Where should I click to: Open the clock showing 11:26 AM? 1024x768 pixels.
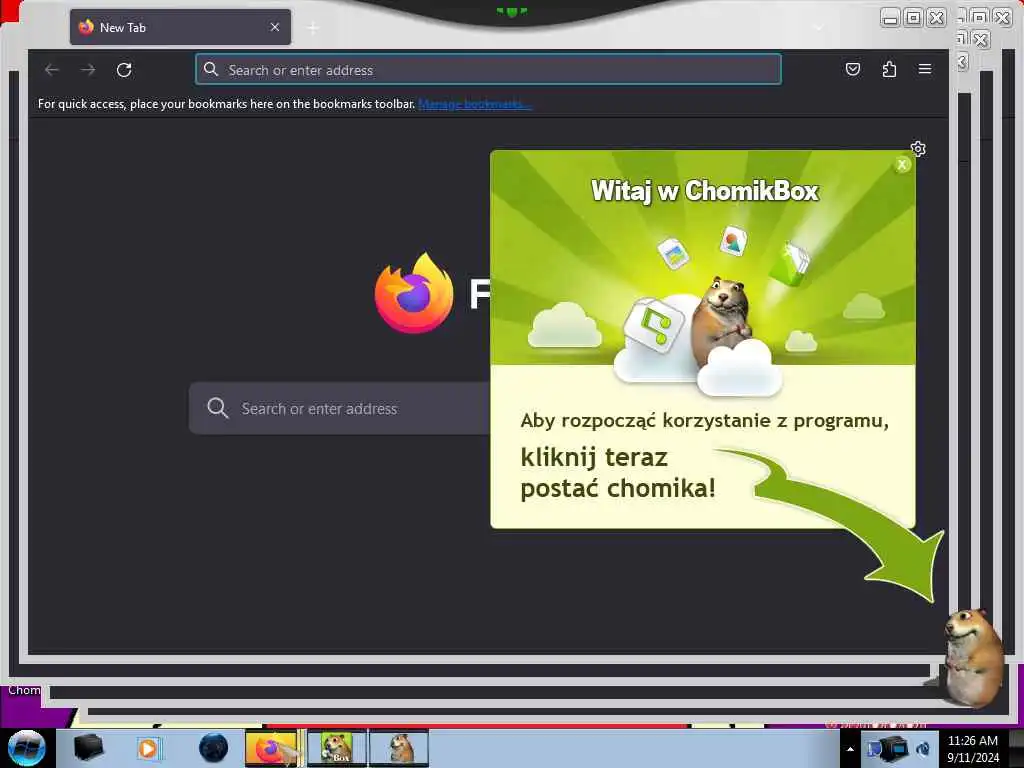tap(972, 749)
